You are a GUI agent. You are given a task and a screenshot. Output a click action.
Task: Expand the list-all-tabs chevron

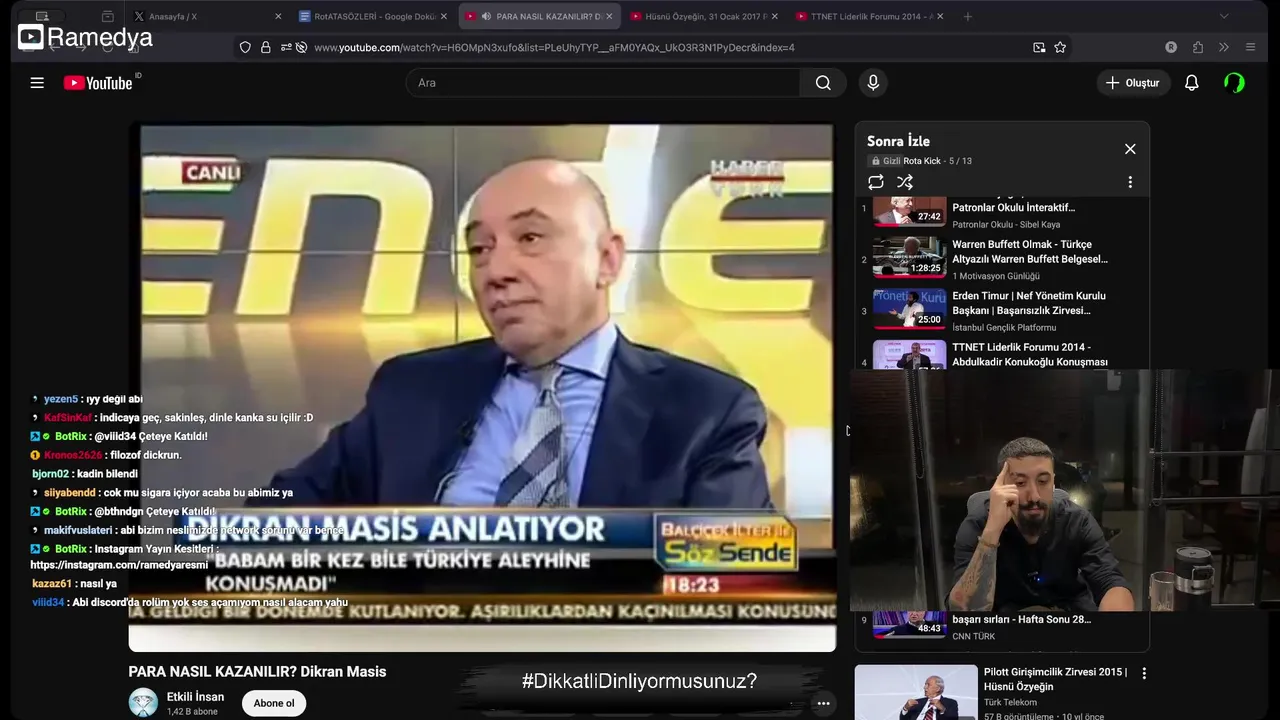pyautogui.click(x=1224, y=16)
